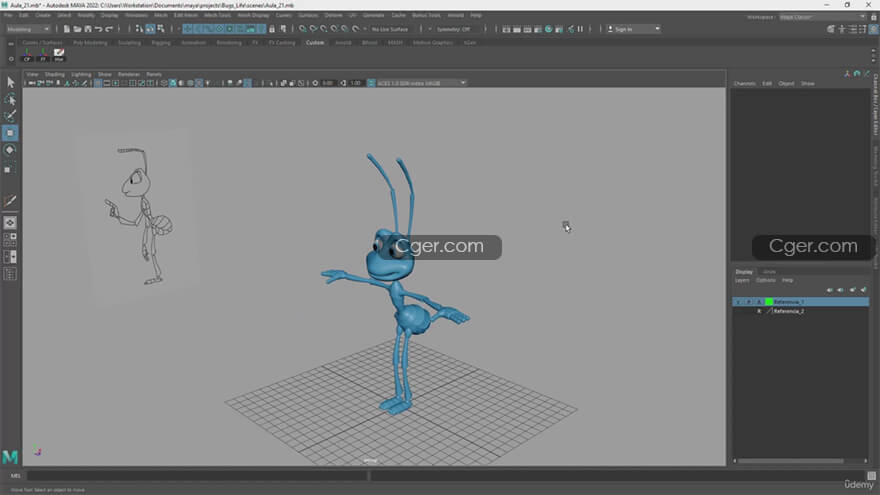The height and width of the screenshot is (495, 880).
Task: Create layer from selected objects
Action: click(x=864, y=290)
